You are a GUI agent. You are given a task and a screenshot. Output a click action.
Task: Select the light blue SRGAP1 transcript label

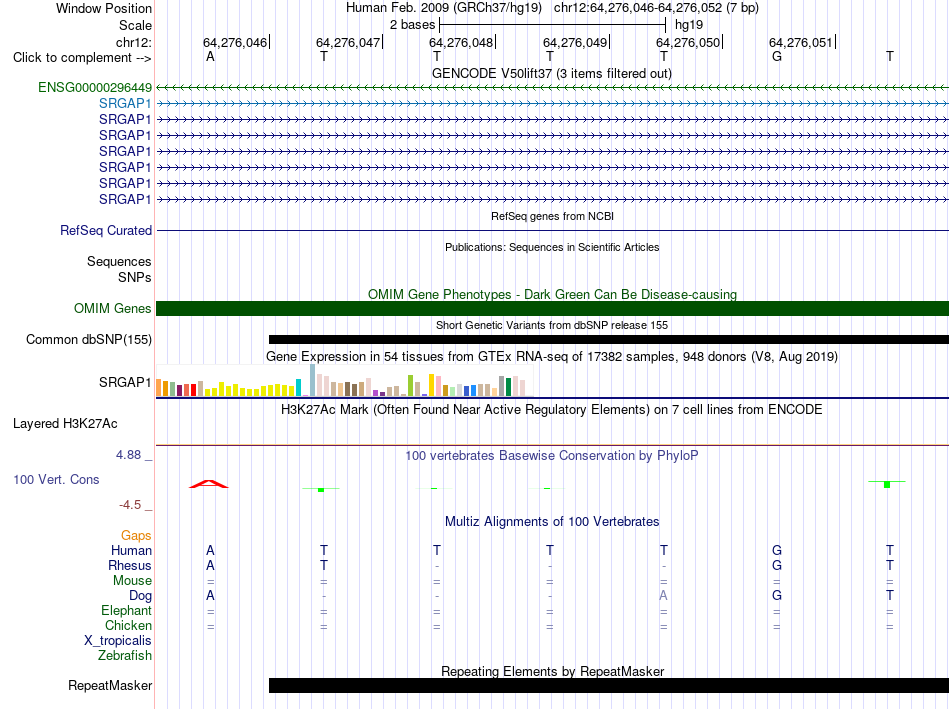(x=125, y=104)
